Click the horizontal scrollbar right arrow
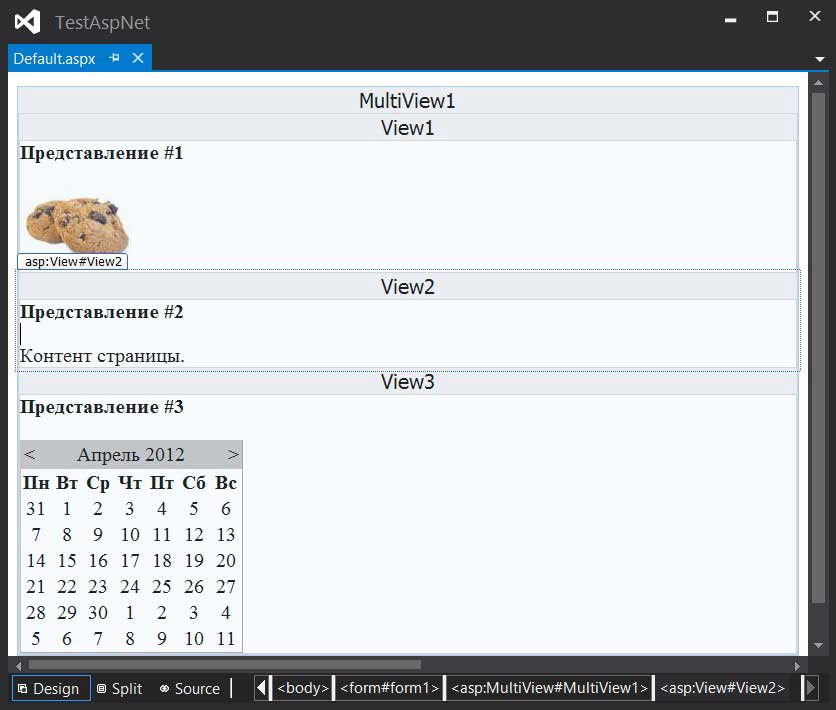This screenshot has width=836, height=710. coord(797,665)
